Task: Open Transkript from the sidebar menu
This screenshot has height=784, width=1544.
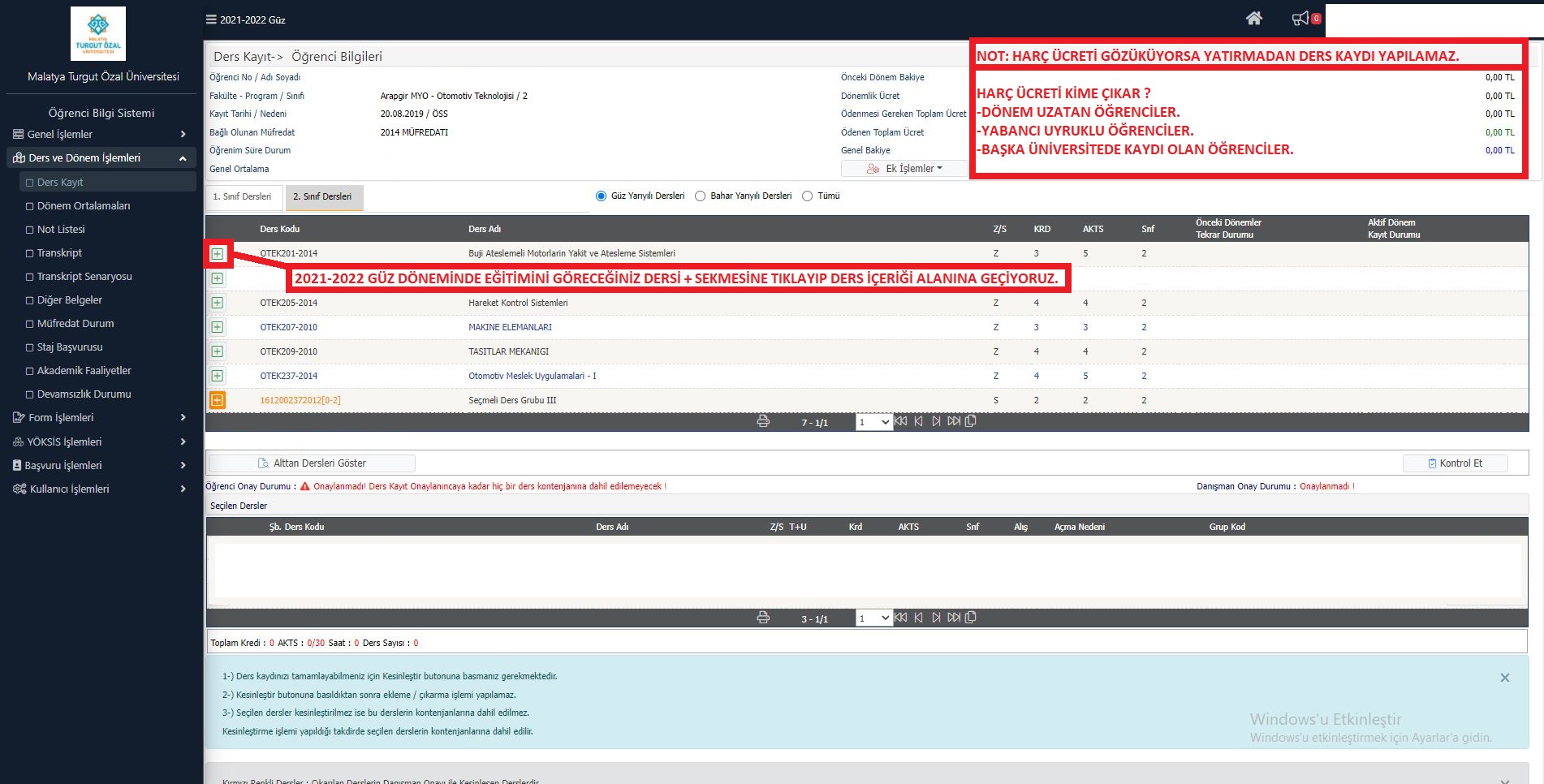Action: click(x=59, y=253)
